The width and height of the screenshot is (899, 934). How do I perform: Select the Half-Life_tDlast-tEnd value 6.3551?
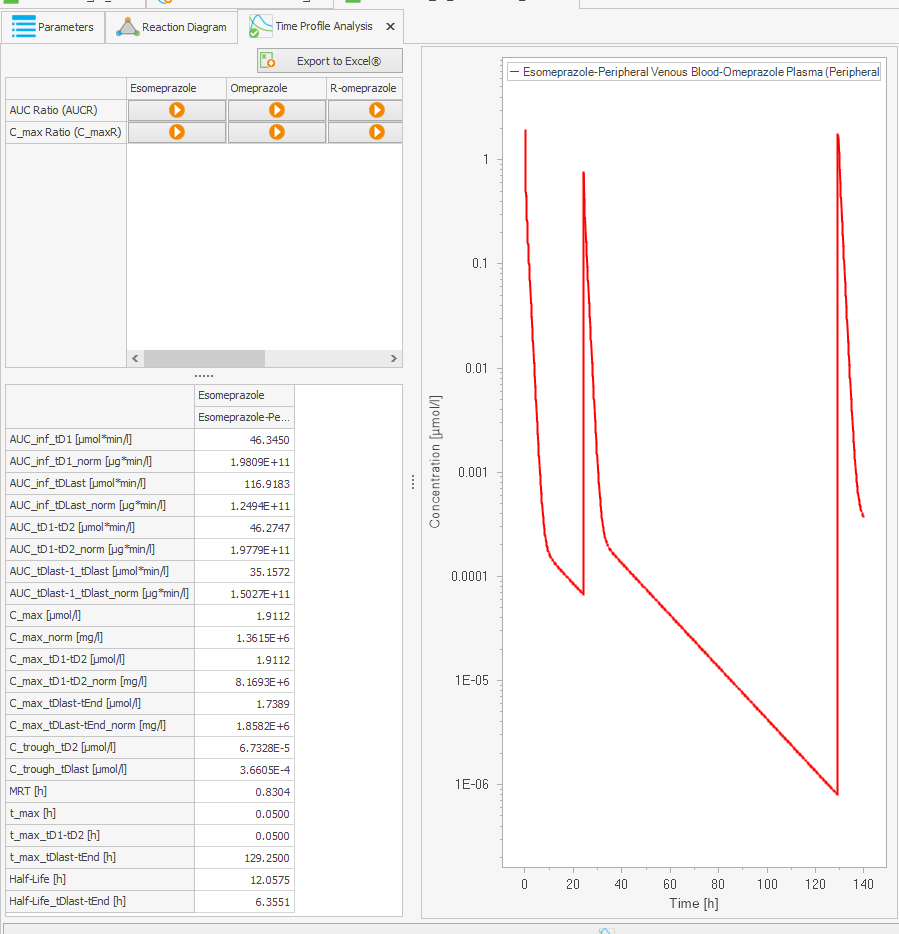[244, 902]
